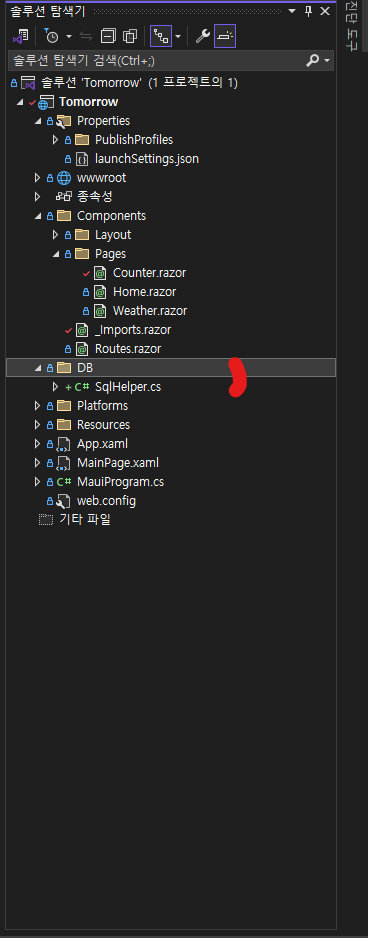The image size is (368, 938).
Task: Select the Components folder
Action: pos(111,216)
